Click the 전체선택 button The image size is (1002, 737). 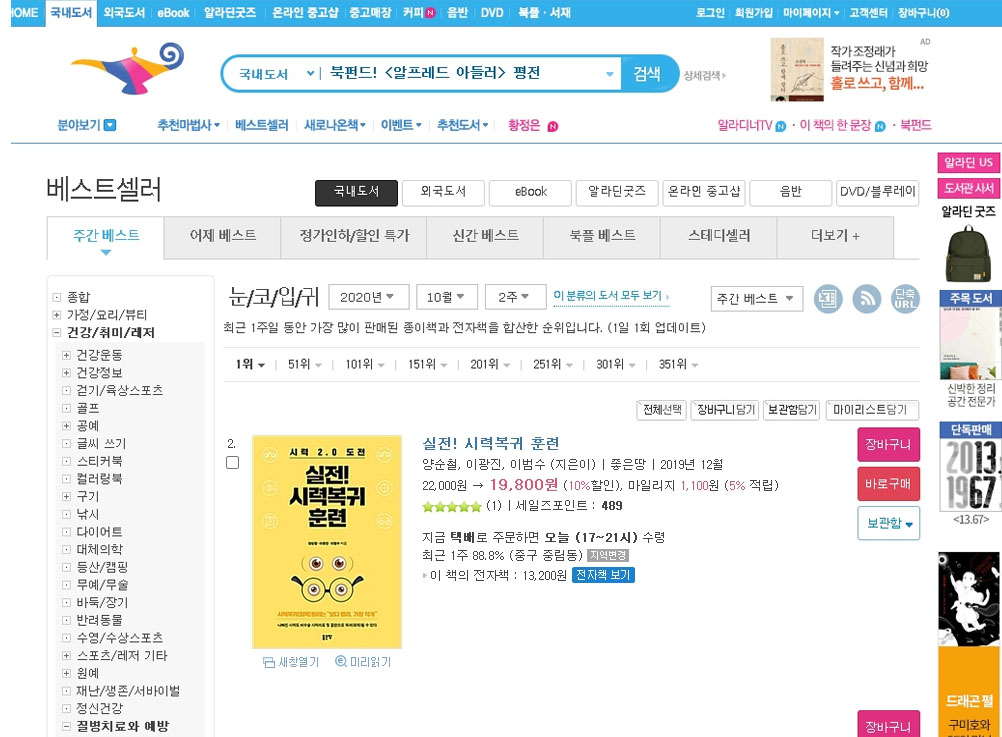pyautogui.click(x=661, y=410)
